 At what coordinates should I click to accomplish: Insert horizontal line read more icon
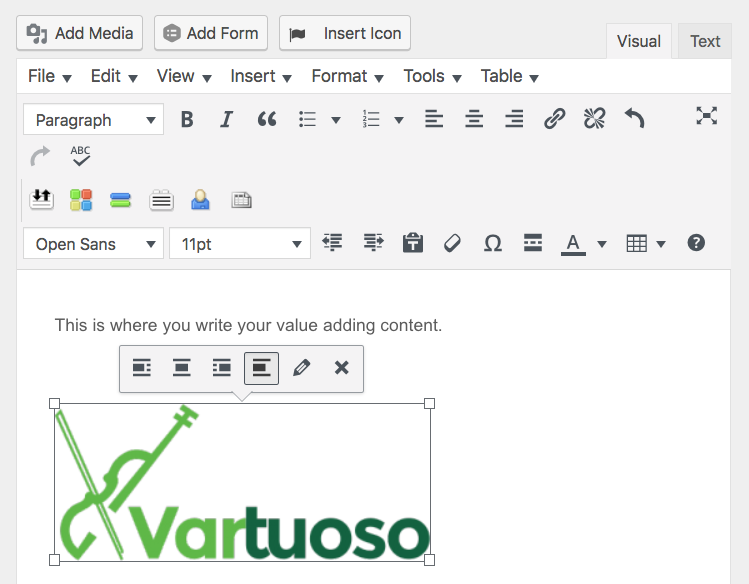tap(533, 243)
